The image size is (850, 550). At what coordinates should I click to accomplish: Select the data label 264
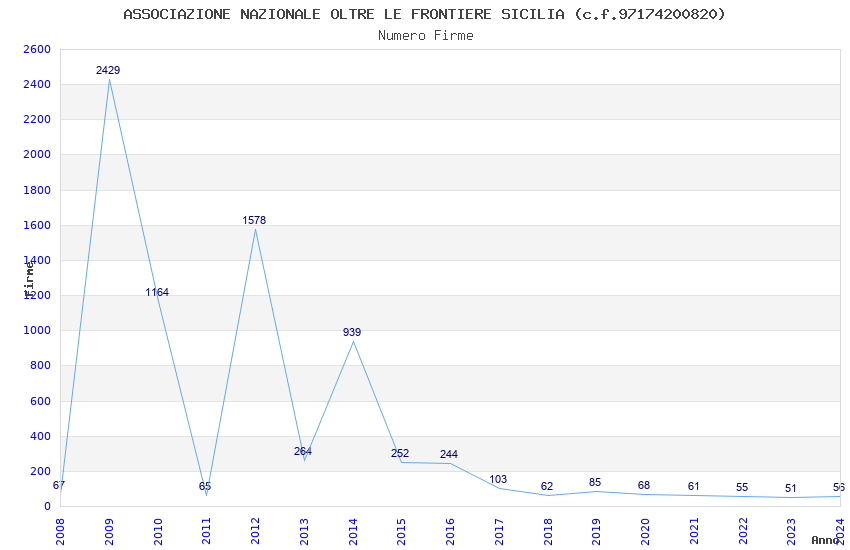point(303,451)
